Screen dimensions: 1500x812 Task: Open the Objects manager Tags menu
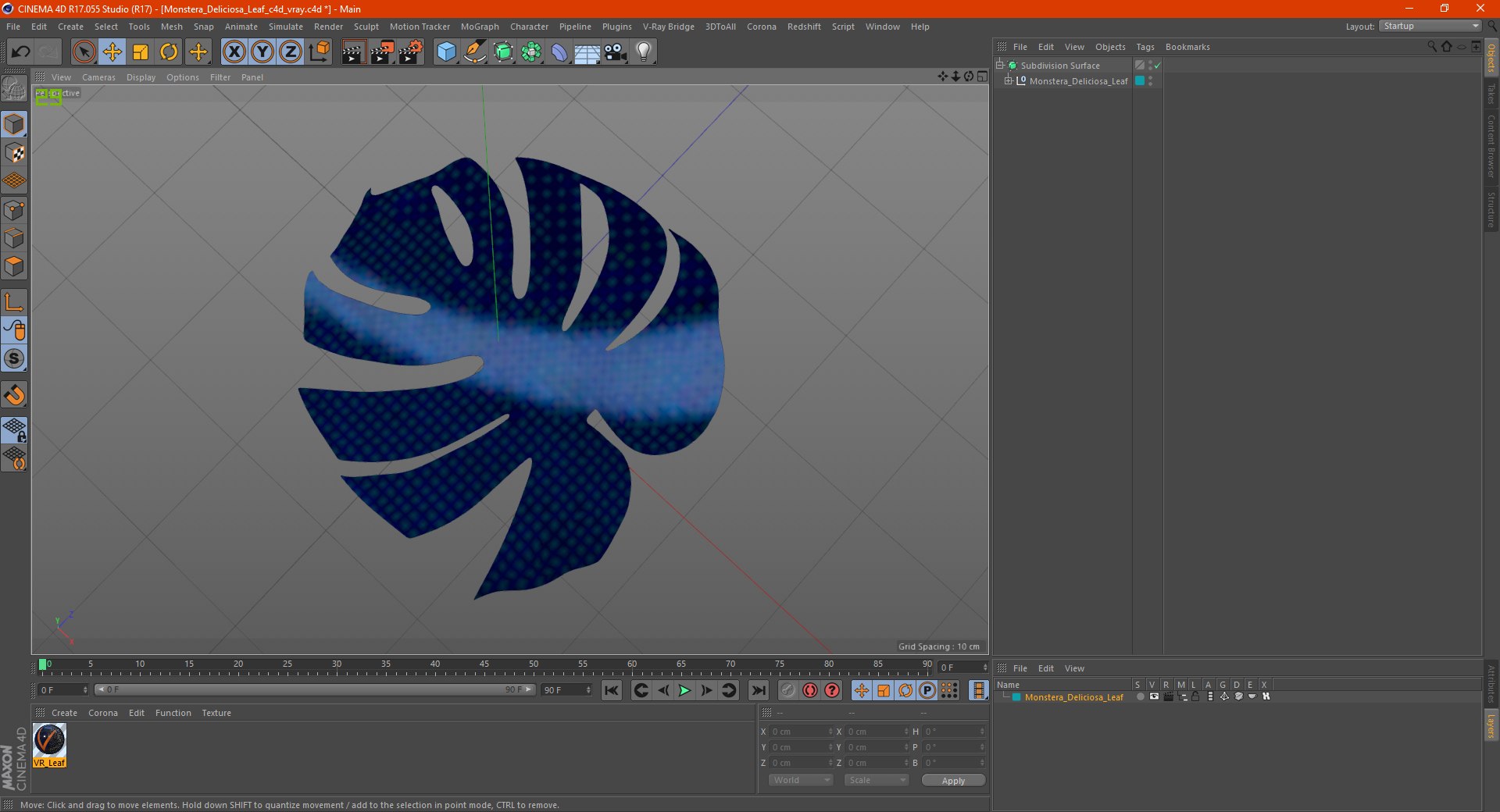coord(1145,47)
